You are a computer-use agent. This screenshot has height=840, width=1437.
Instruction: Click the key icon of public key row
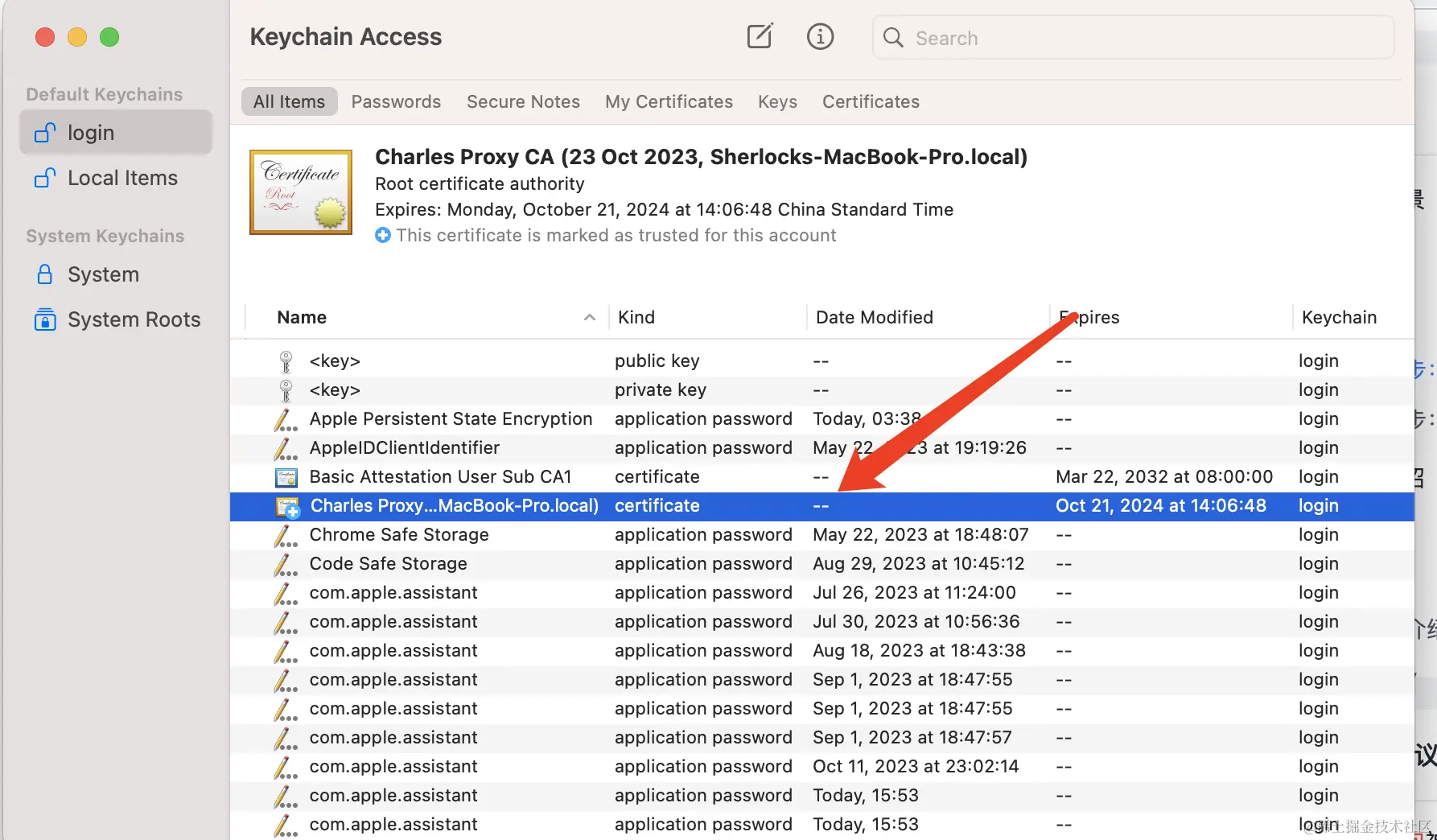point(286,361)
